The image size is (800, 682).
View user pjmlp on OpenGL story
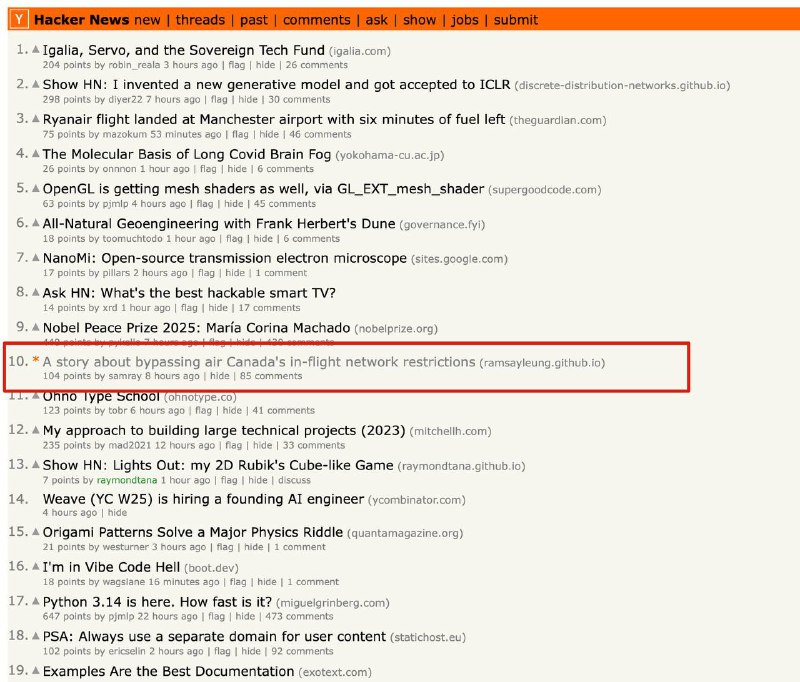[115, 204]
